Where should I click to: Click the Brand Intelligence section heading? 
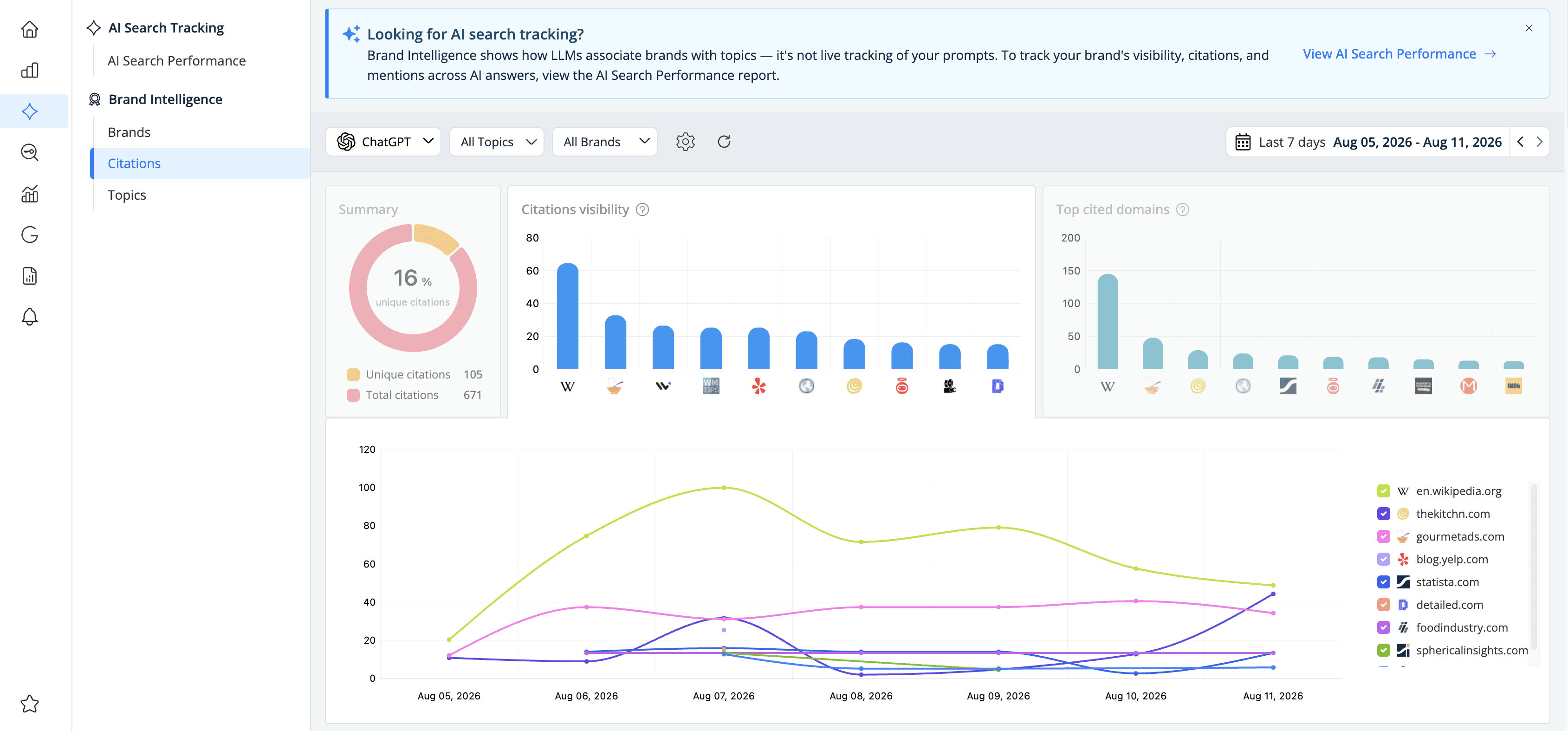[x=166, y=99]
